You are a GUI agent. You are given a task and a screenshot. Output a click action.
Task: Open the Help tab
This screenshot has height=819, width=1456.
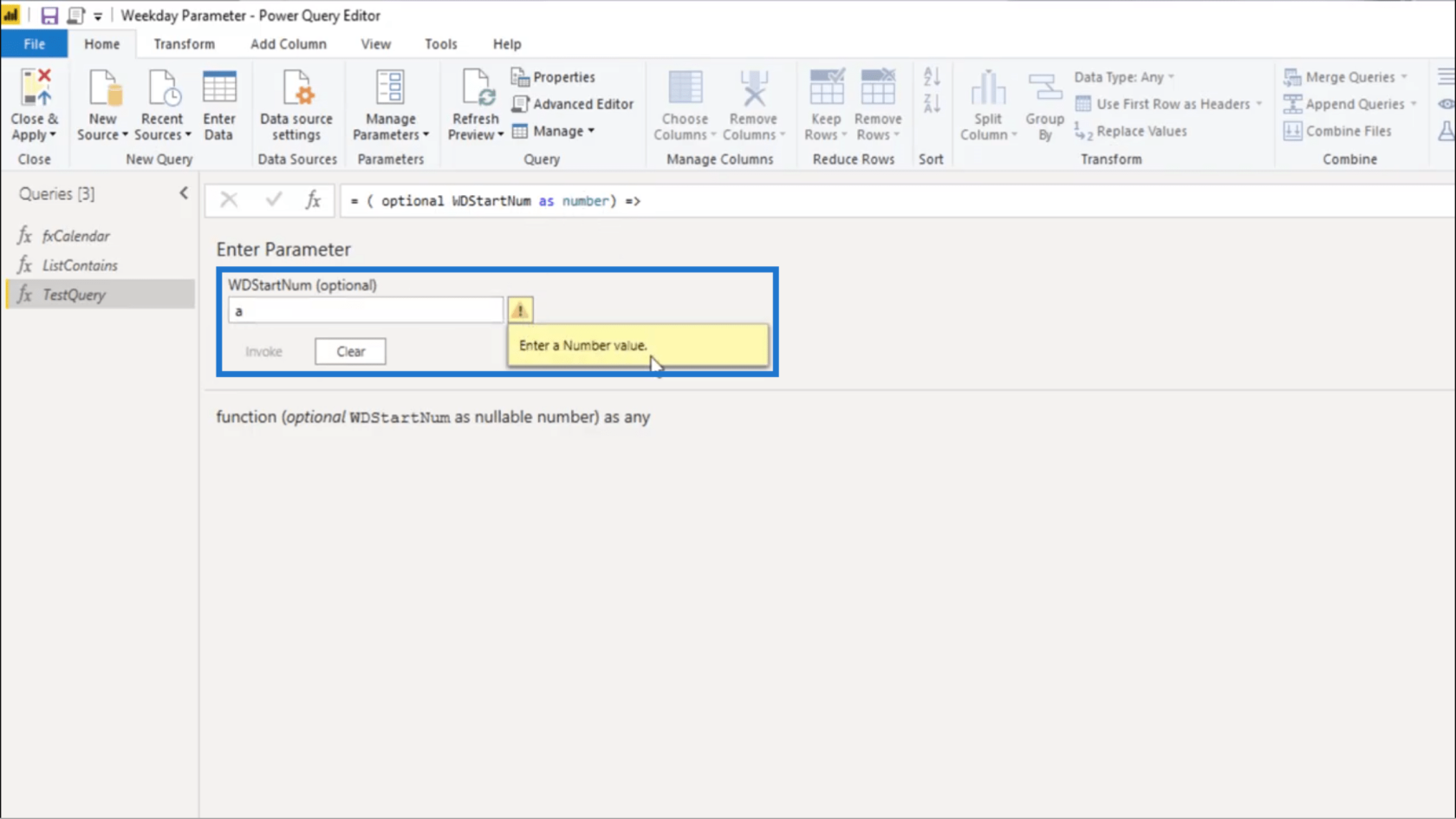click(507, 43)
